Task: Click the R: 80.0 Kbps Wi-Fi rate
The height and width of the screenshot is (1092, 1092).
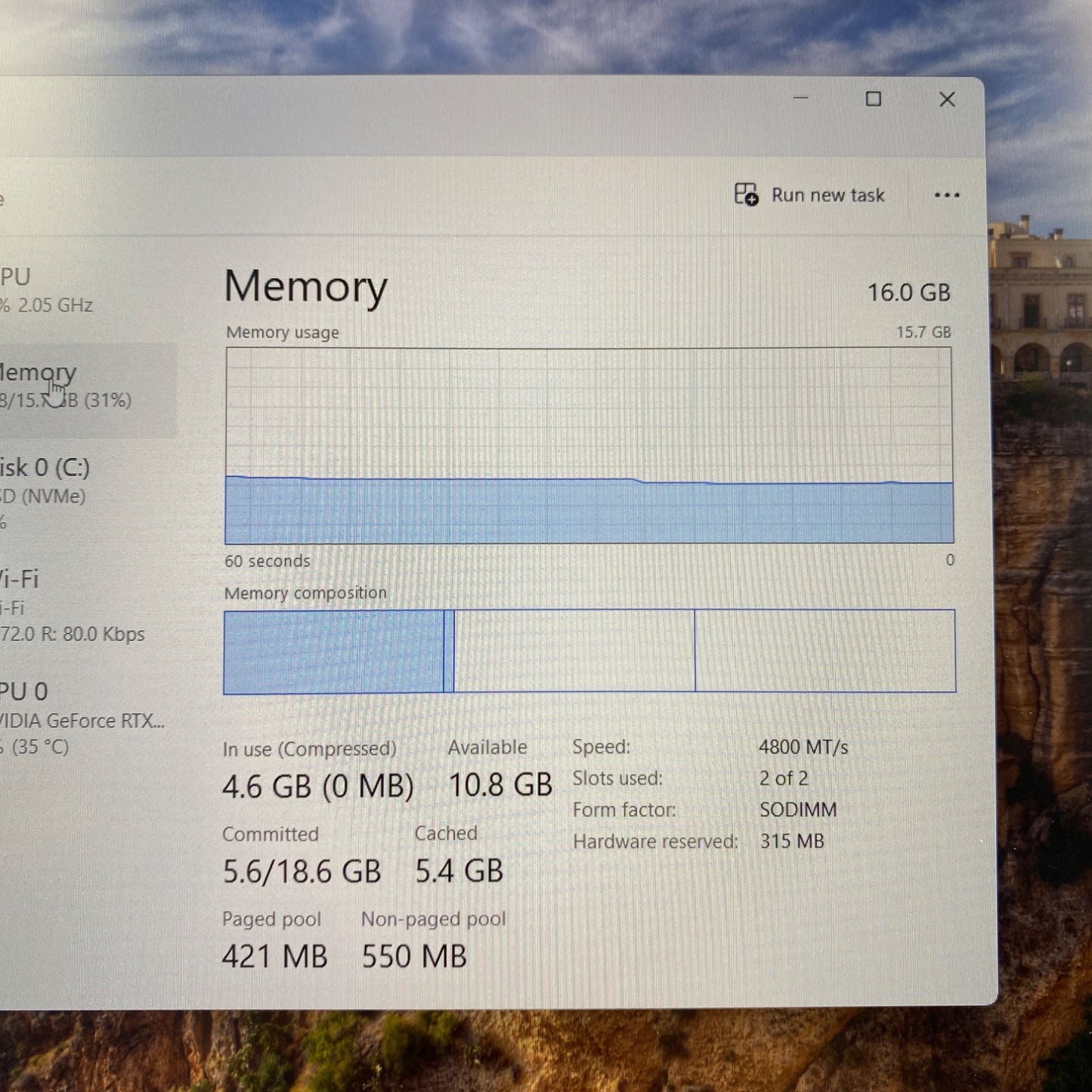Action: tap(93, 634)
